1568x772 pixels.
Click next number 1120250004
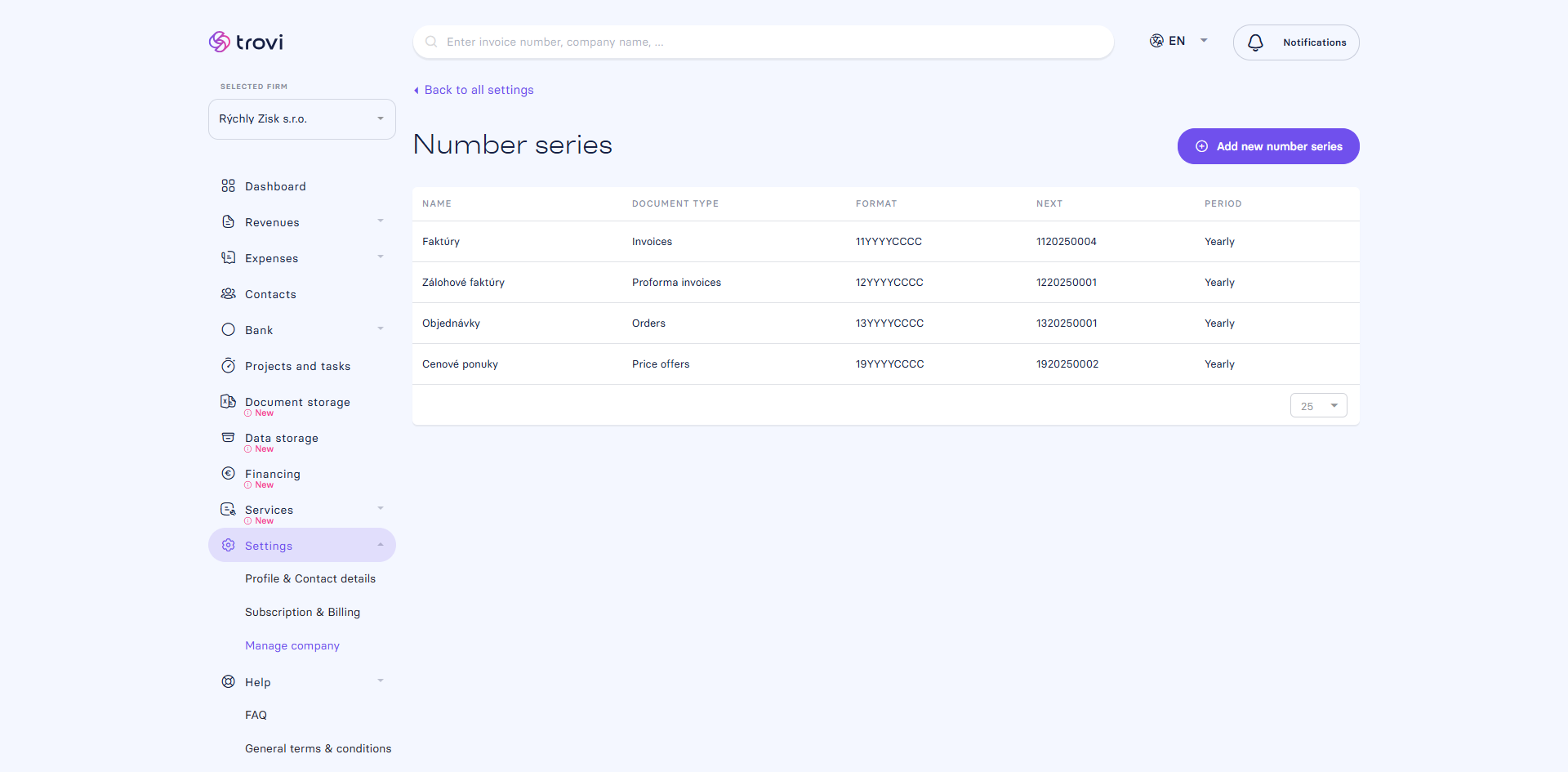coord(1067,242)
